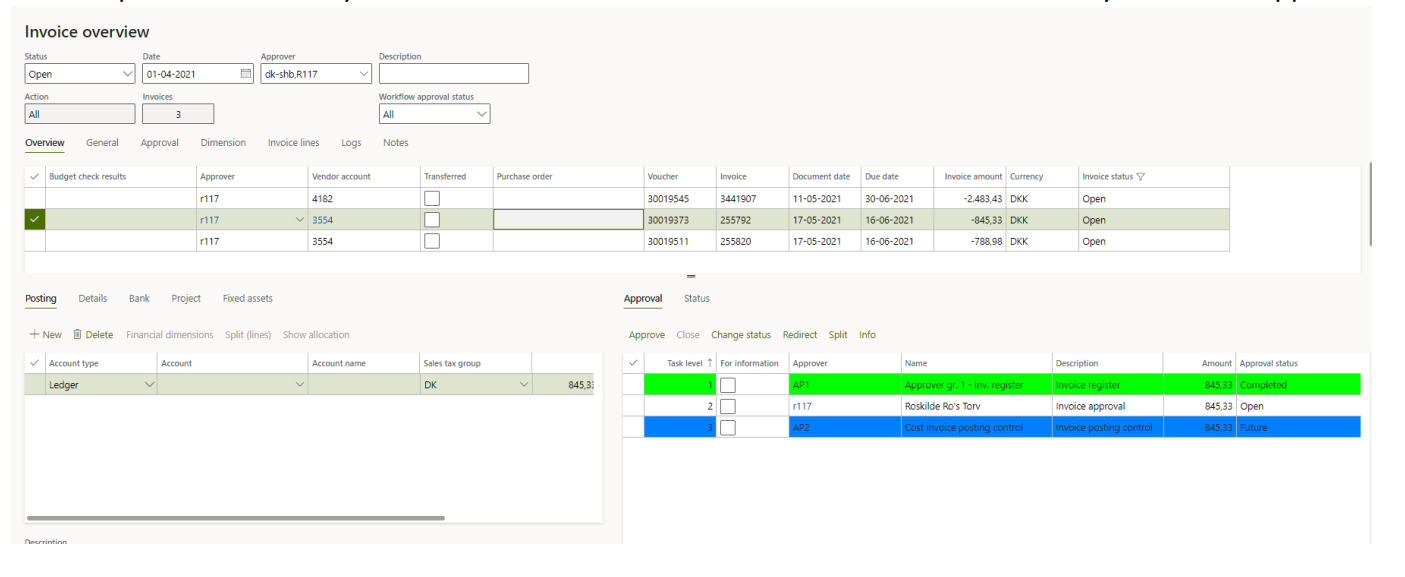Click the Redirect button
Image resolution: width=1405 pixels, height=577 pixels.
(799, 335)
